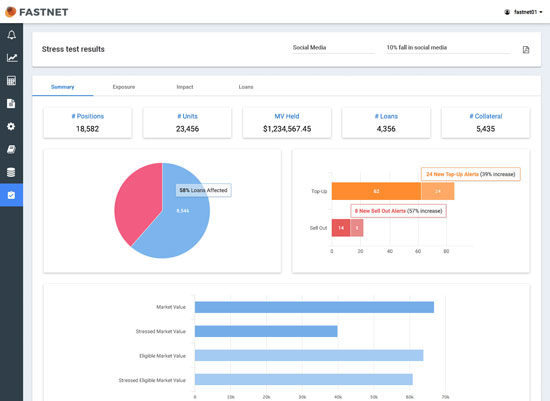
Task: Open the 10% fall in social media selector
Action: 448,48
